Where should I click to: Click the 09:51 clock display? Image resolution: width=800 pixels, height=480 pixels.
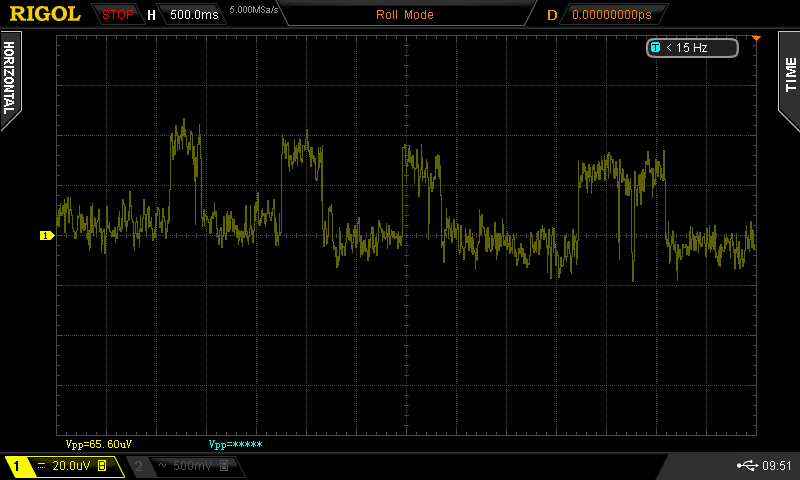(777, 466)
